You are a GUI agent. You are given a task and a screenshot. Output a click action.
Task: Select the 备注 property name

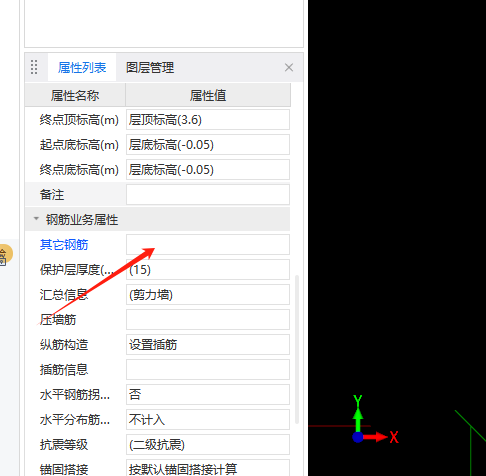point(52,195)
